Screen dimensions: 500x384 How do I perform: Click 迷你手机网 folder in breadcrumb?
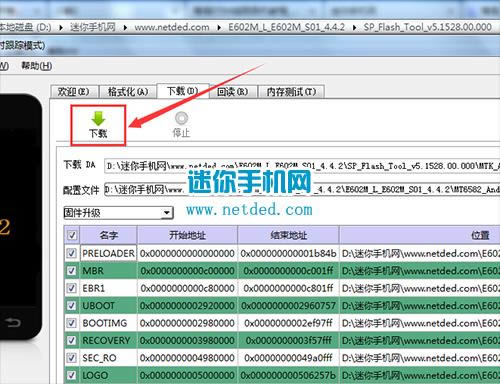93,27
